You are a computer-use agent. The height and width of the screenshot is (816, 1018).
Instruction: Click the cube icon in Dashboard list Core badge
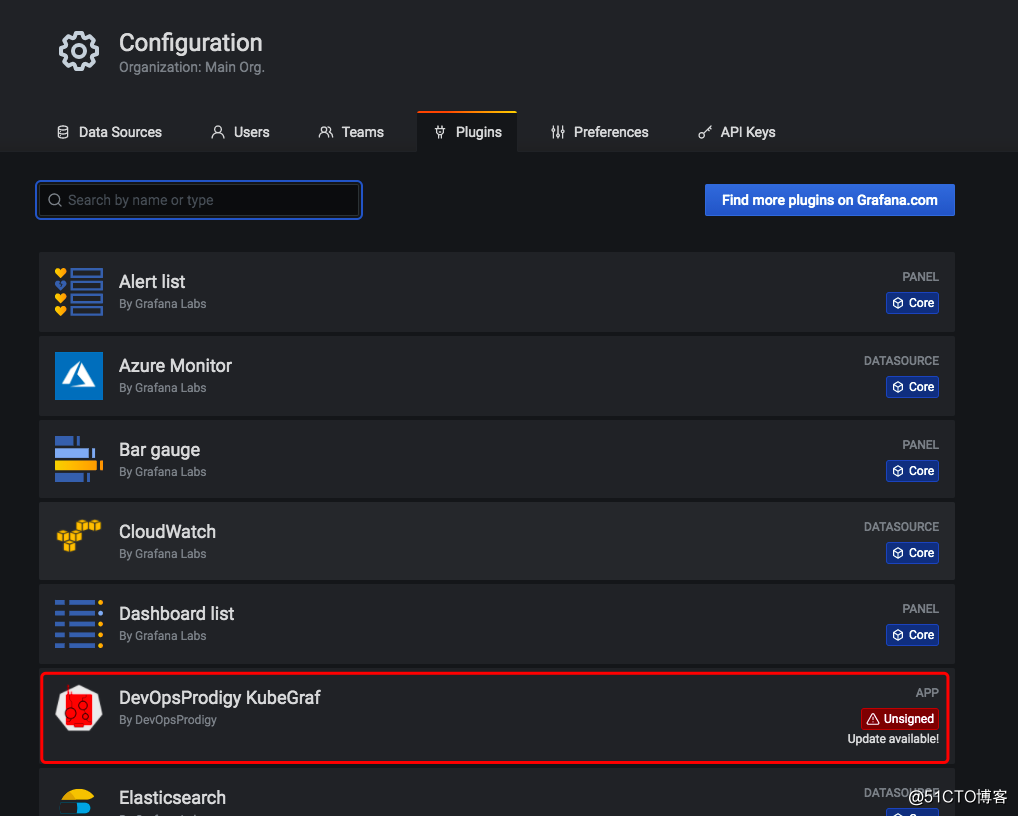[898, 635]
